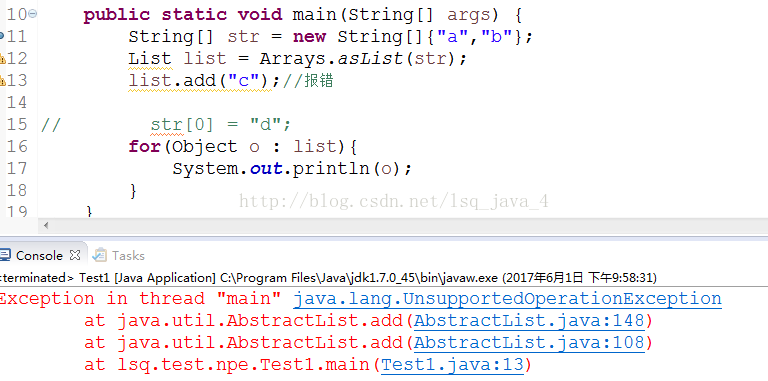Open the AbstractList.java:108 stack trace link

[529, 343]
